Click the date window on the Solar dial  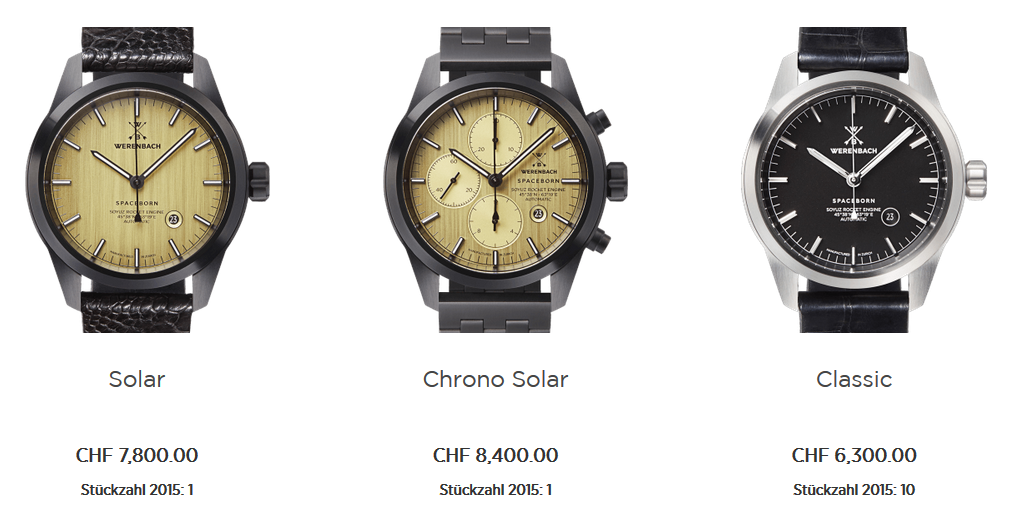coord(173,219)
